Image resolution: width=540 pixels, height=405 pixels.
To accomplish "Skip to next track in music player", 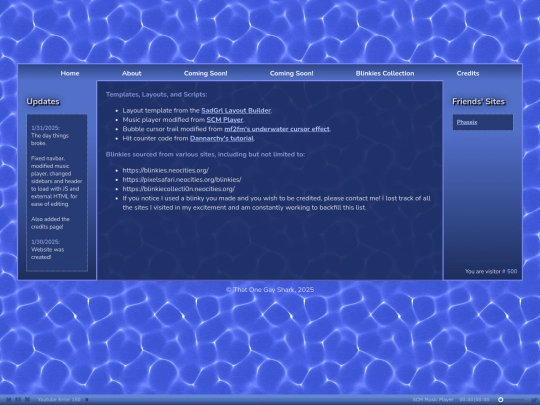I will coord(28,399).
